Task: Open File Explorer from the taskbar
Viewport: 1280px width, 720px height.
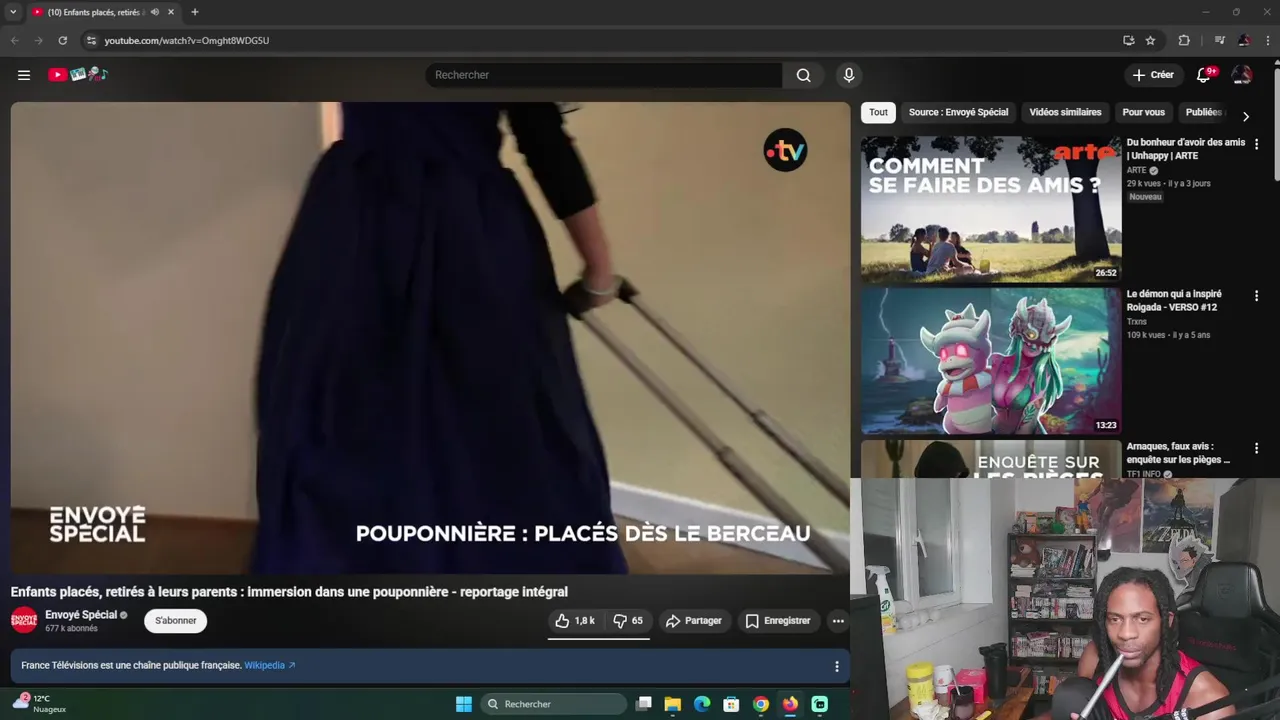Action: tap(673, 704)
